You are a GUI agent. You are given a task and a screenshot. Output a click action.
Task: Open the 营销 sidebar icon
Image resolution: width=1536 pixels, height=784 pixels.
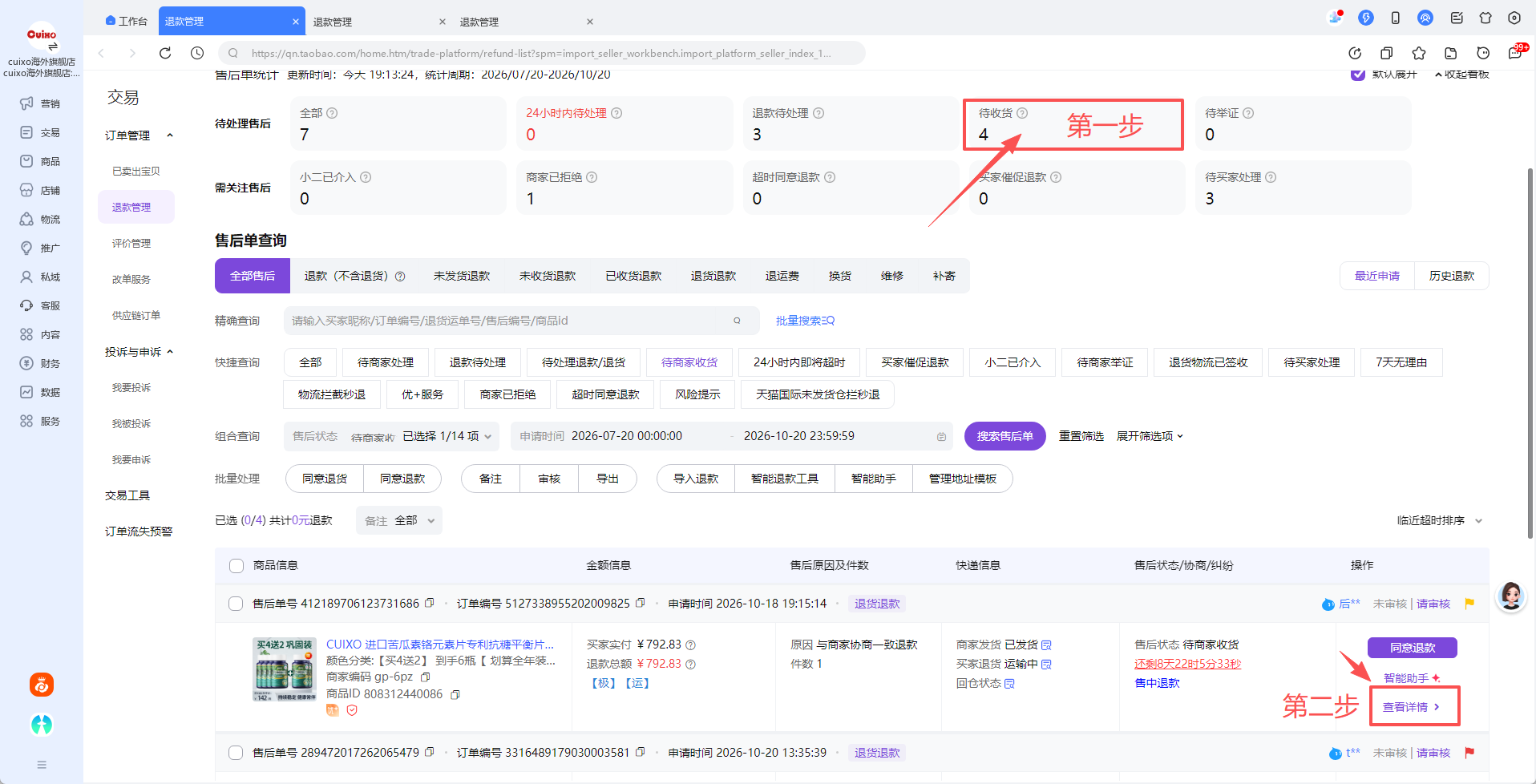[26, 103]
